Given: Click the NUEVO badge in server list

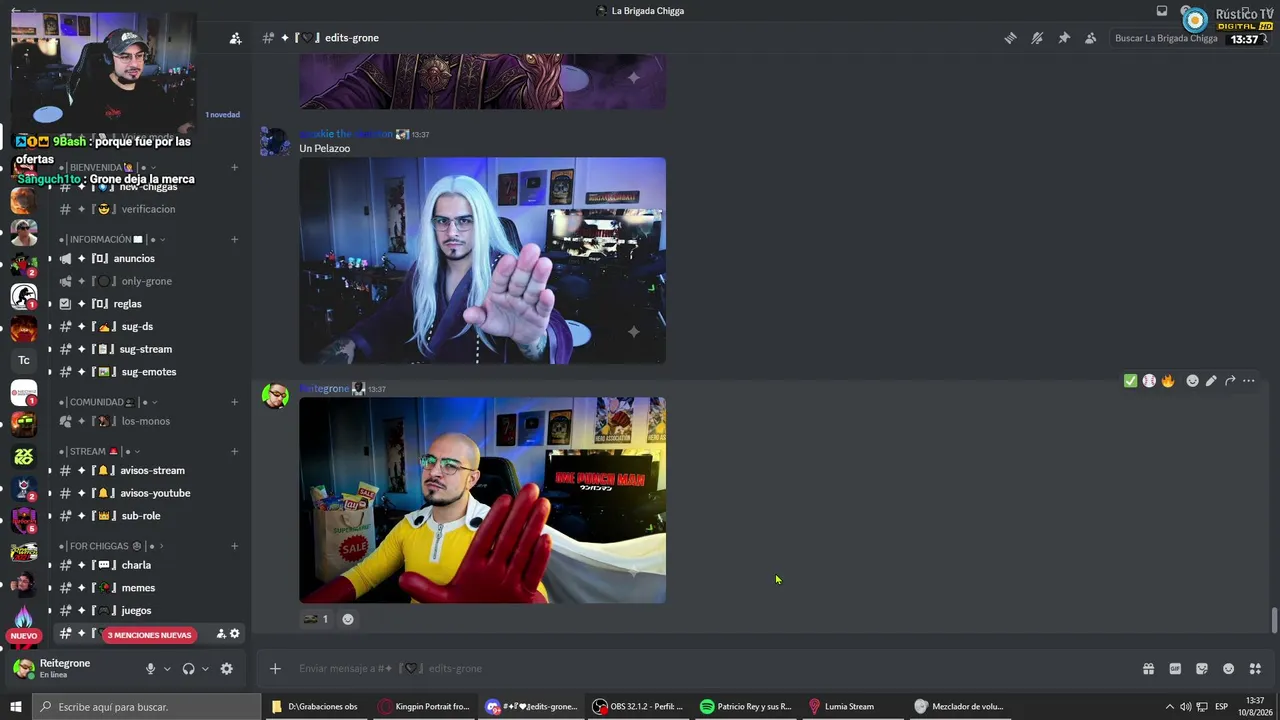Looking at the screenshot, I should (x=24, y=636).
